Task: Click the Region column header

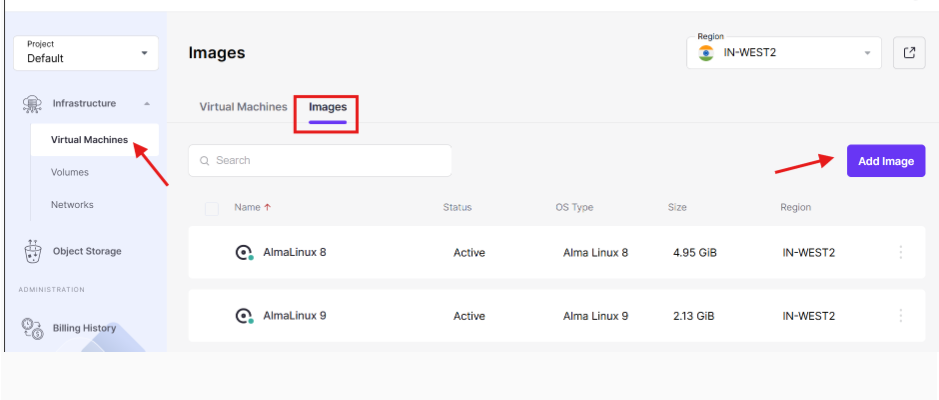Action: [x=795, y=207]
